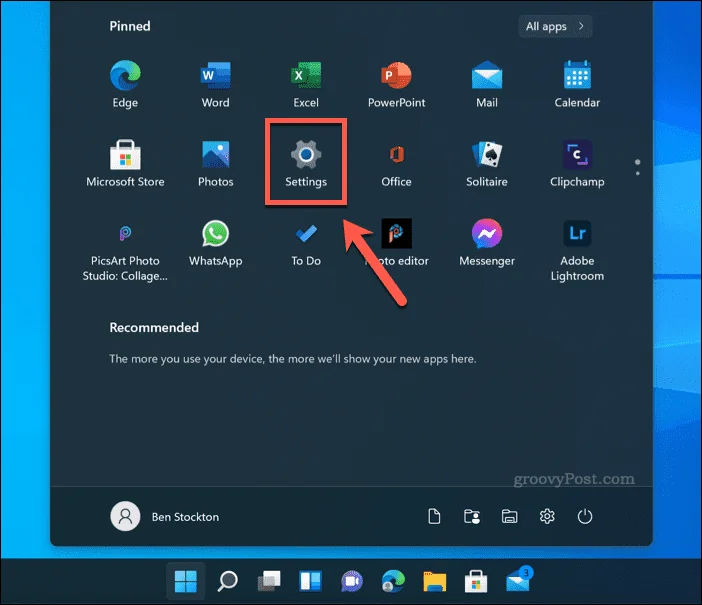Open Ben Stockton's user account menu

[x=165, y=516]
